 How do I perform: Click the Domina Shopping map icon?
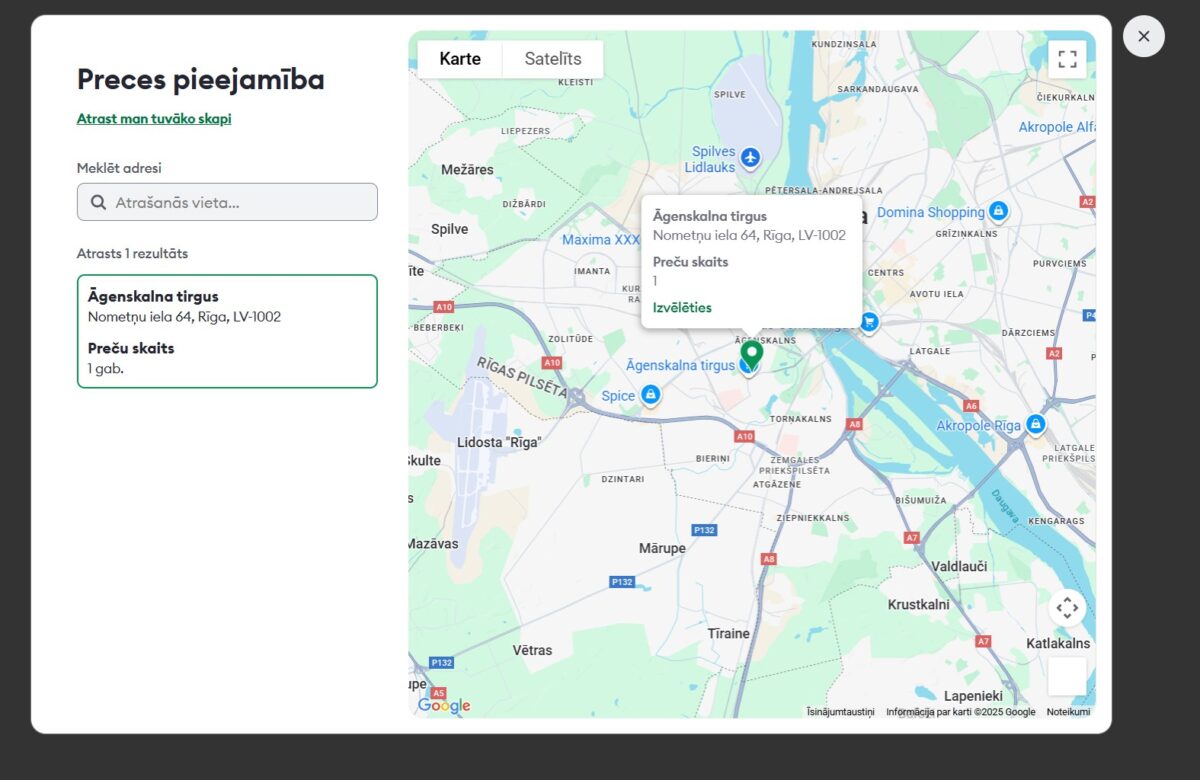click(x=997, y=212)
